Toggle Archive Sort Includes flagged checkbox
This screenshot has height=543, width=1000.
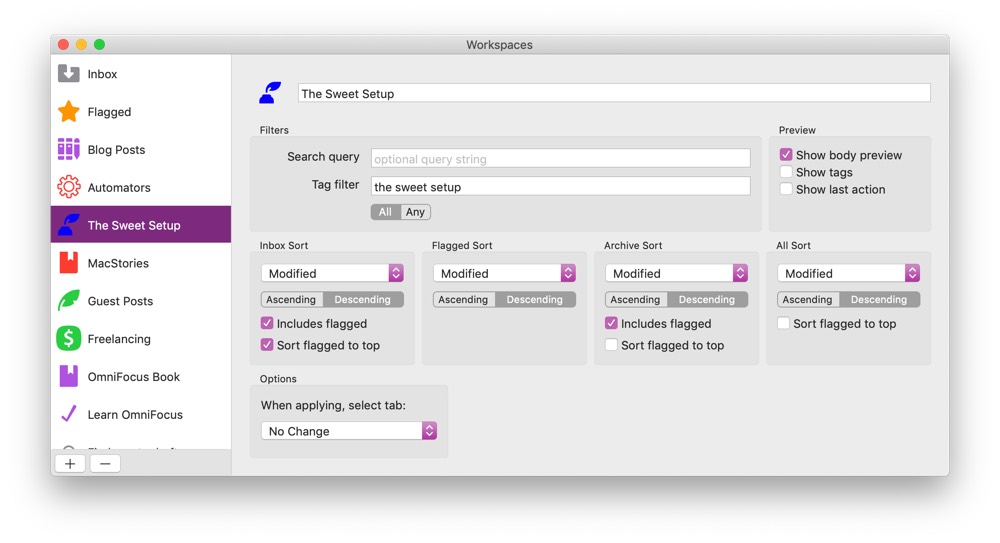tap(612, 323)
